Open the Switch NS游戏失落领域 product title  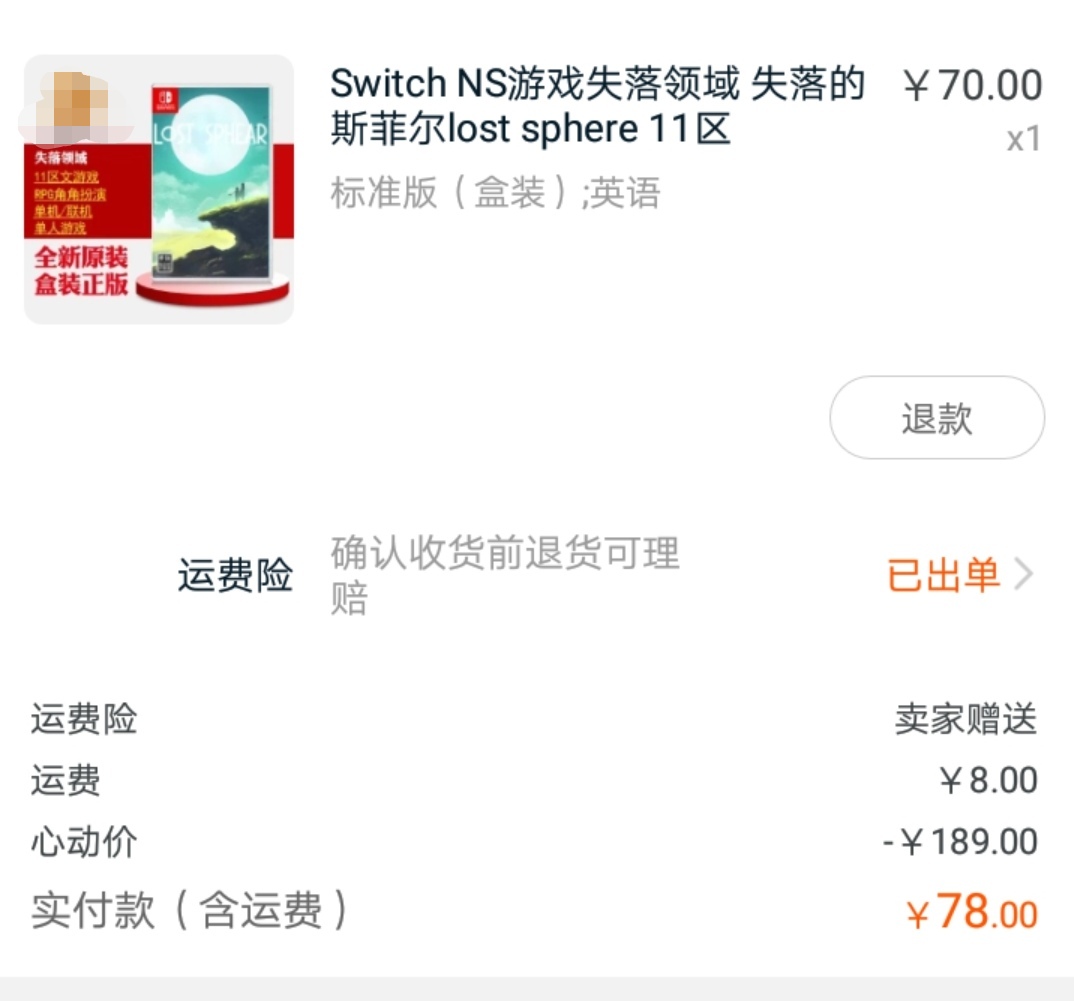click(x=597, y=106)
